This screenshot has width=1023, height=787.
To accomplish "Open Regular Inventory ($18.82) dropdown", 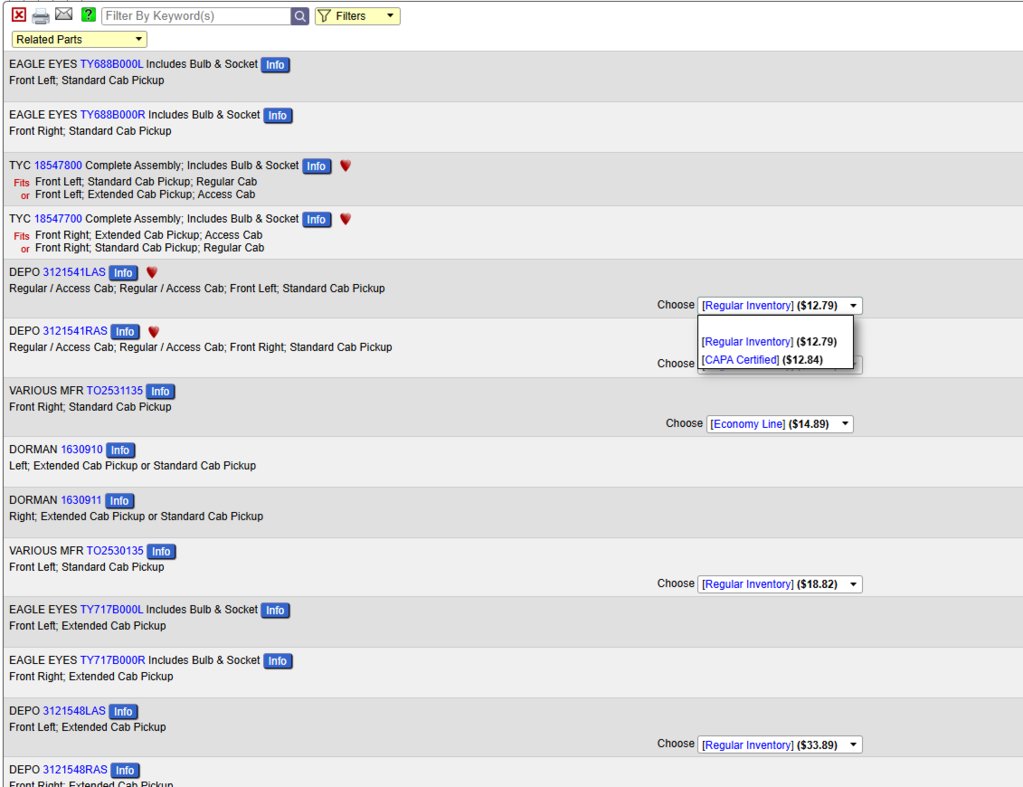I will click(780, 584).
